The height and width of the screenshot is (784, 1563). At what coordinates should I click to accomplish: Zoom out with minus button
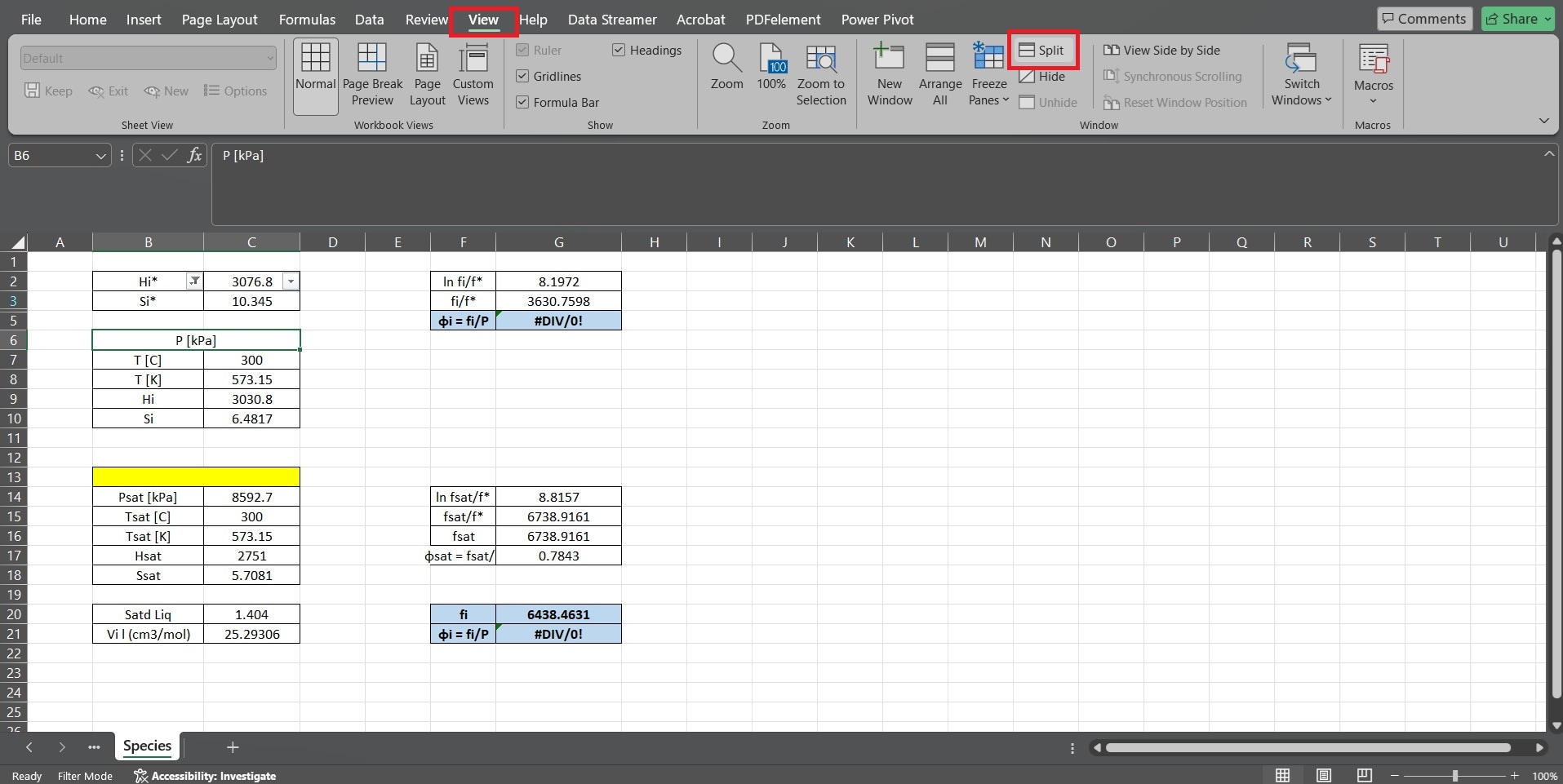click(x=1395, y=776)
